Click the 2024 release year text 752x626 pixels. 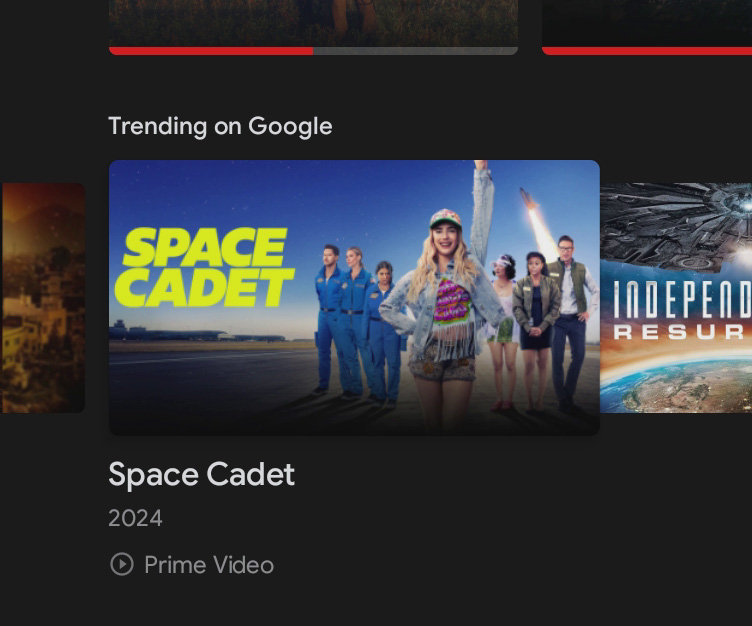(135, 519)
